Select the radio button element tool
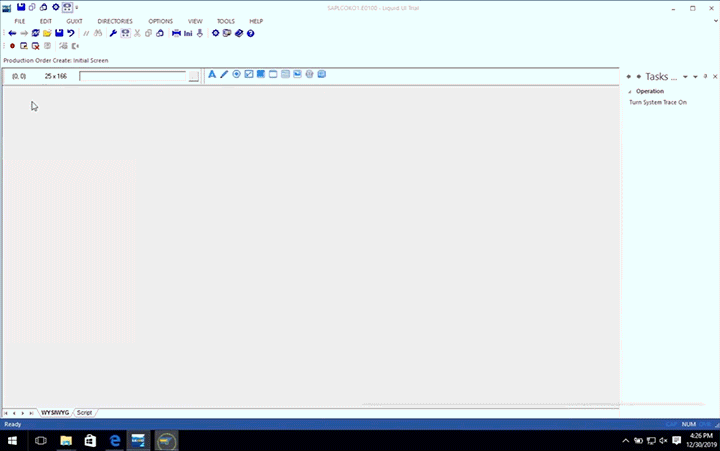 (237, 75)
